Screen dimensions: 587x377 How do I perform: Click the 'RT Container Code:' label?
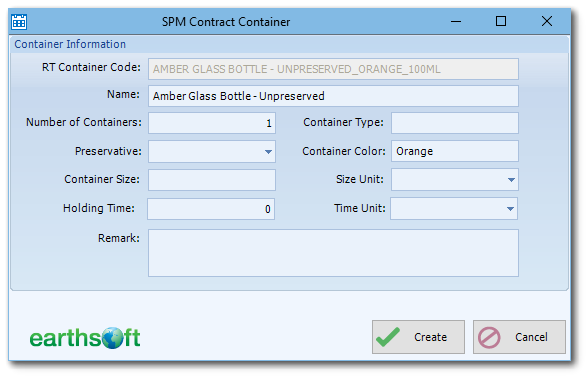91,67
